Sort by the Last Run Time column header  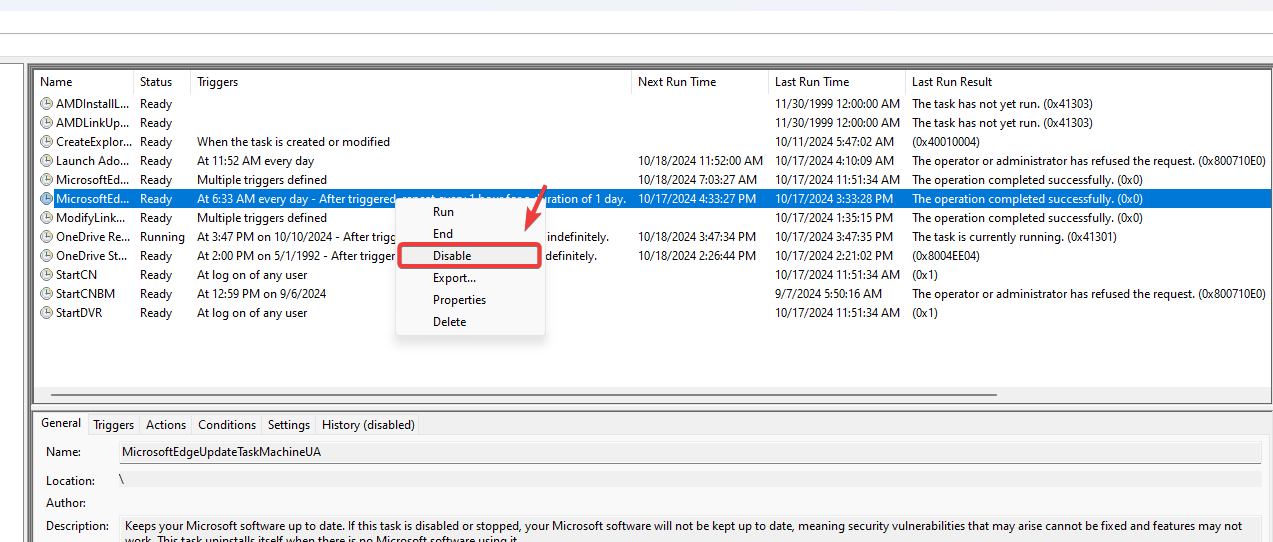(x=838, y=82)
